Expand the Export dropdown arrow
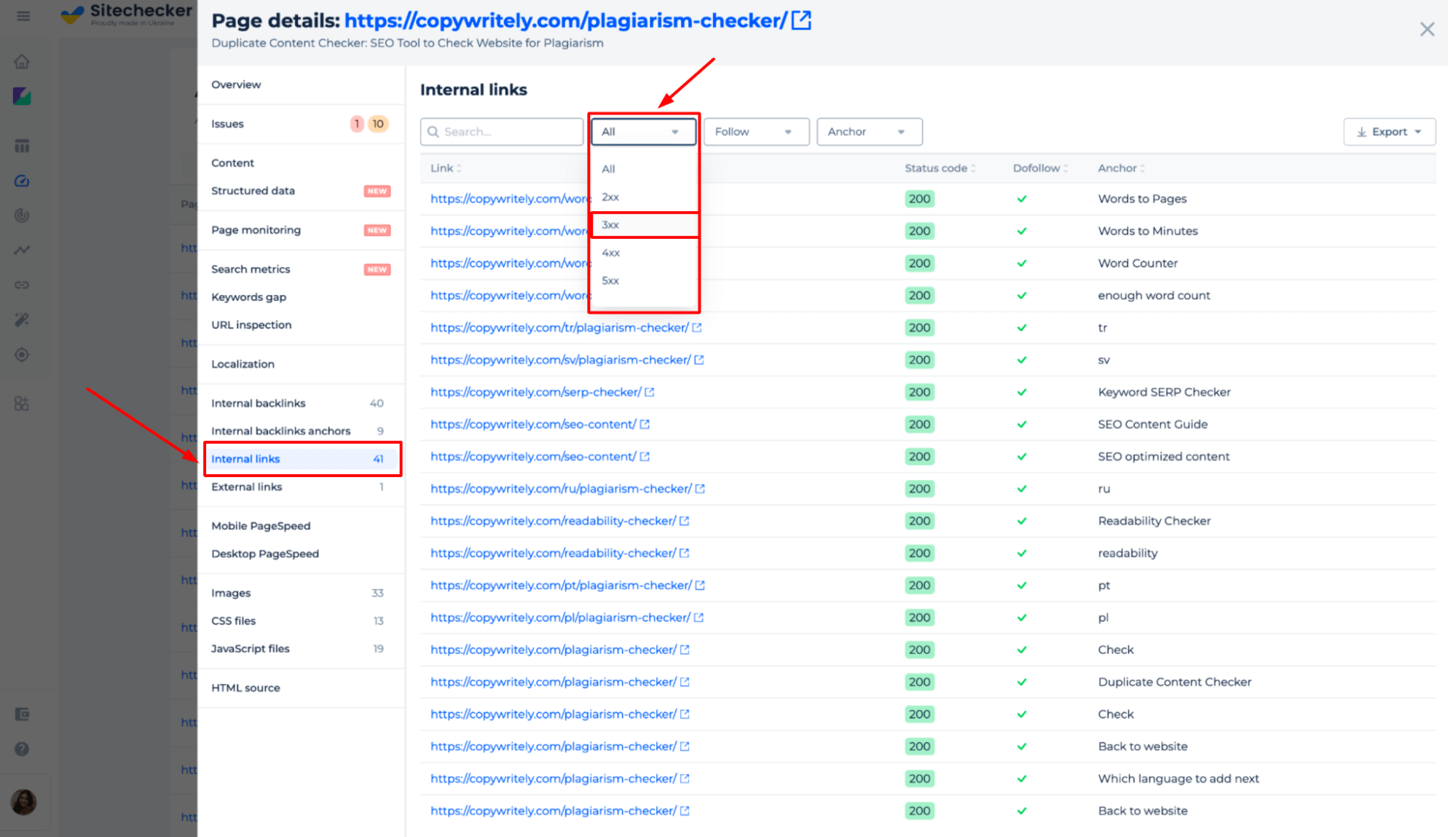The width and height of the screenshot is (1456, 837). click(1418, 132)
